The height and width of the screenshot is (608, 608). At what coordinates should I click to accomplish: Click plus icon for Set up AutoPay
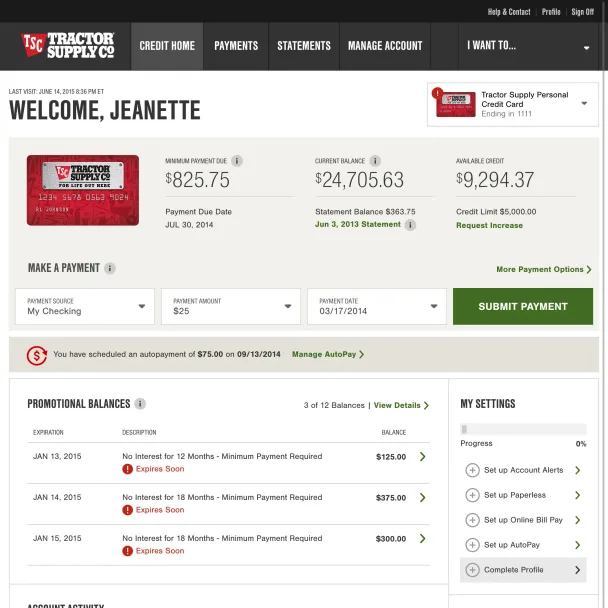click(472, 545)
